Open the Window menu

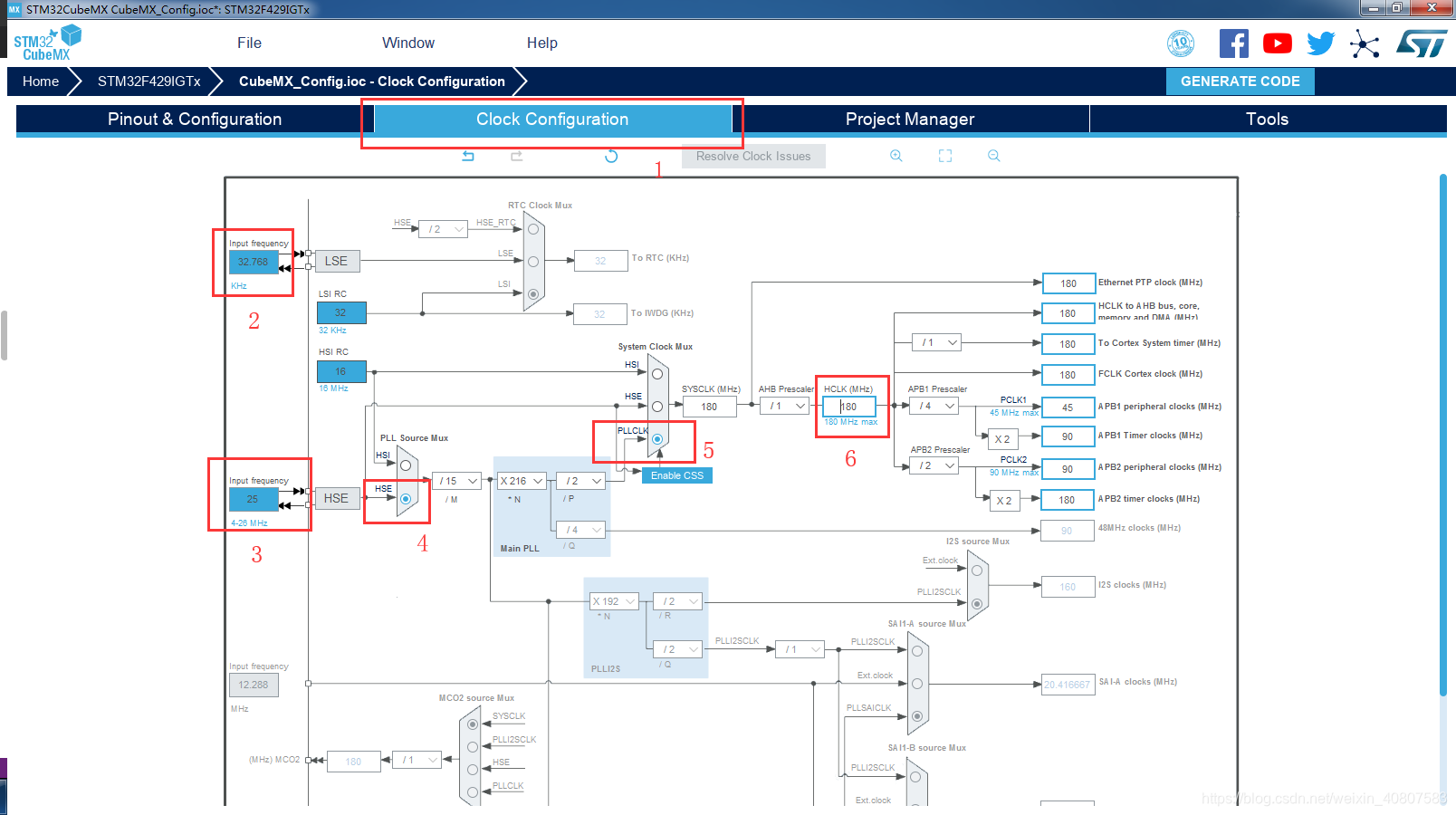click(x=408, y=43)
